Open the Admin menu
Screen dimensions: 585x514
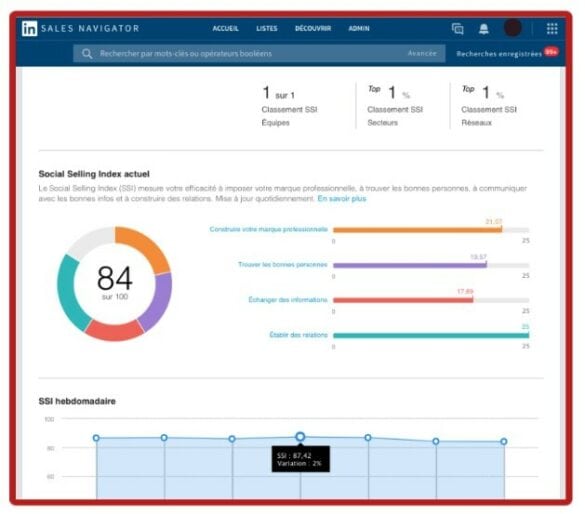pos(359,28)
